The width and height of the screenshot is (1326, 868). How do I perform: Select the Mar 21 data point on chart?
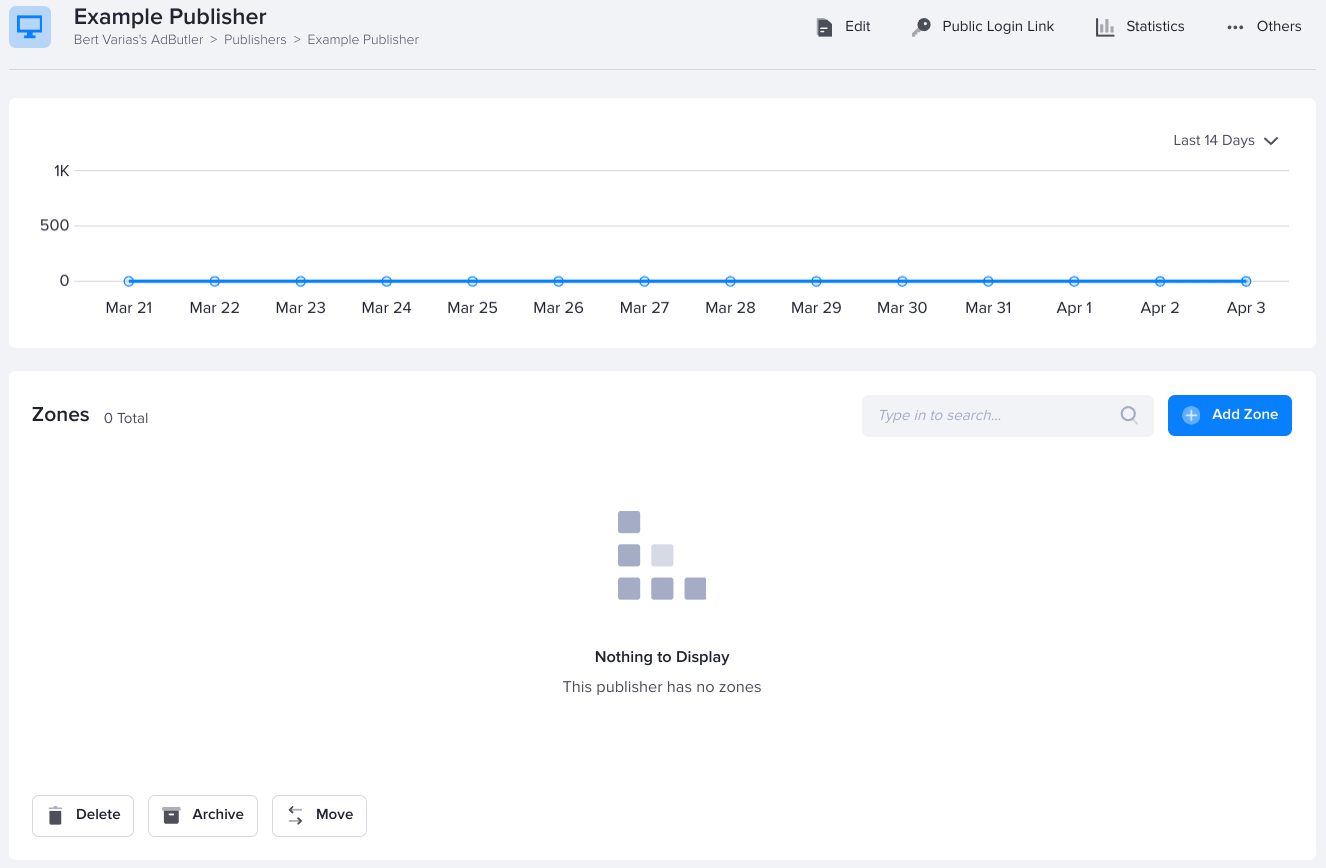click(x=129, y=281)
